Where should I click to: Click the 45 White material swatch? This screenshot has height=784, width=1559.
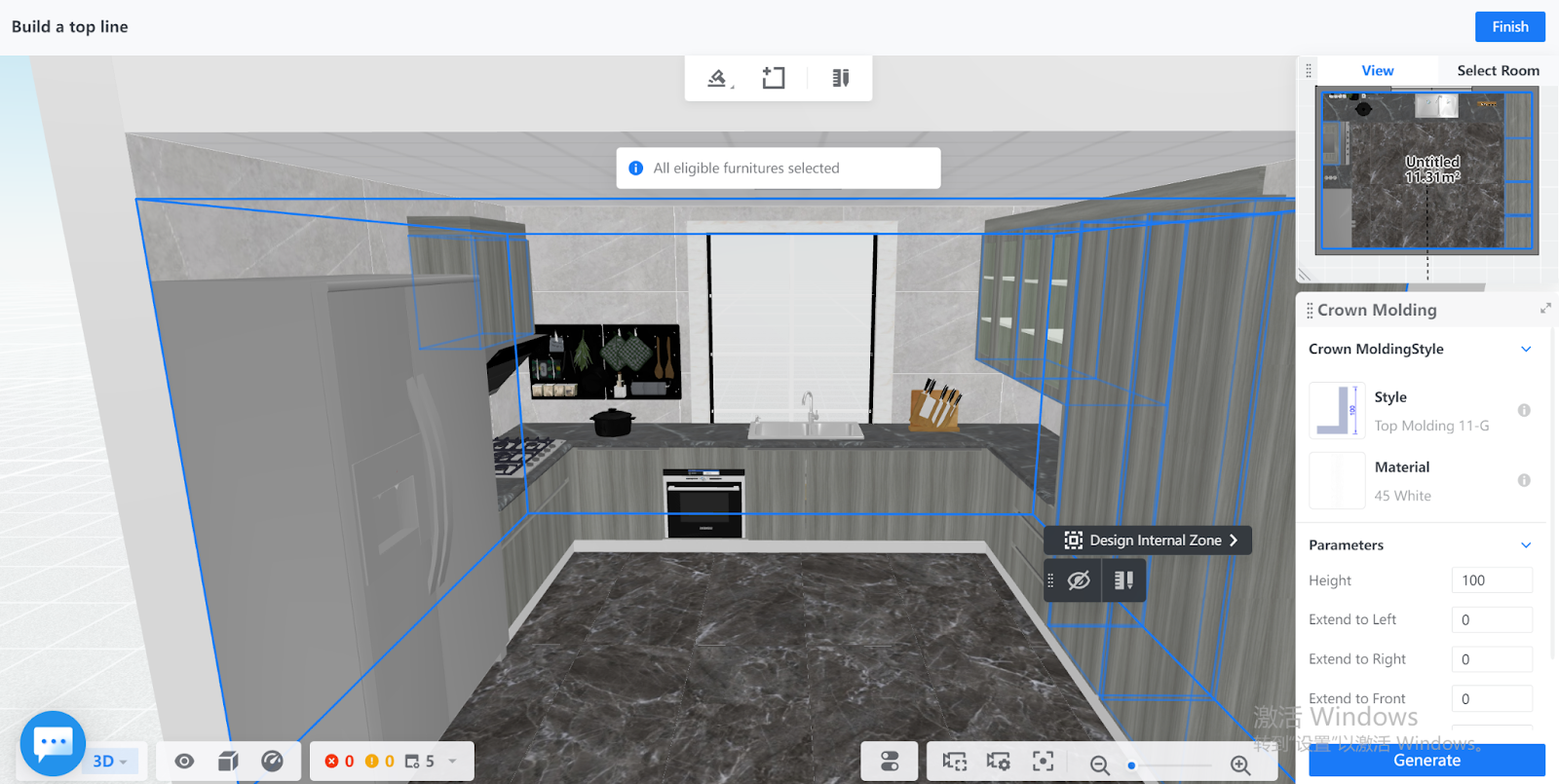tap(1337, 480)
